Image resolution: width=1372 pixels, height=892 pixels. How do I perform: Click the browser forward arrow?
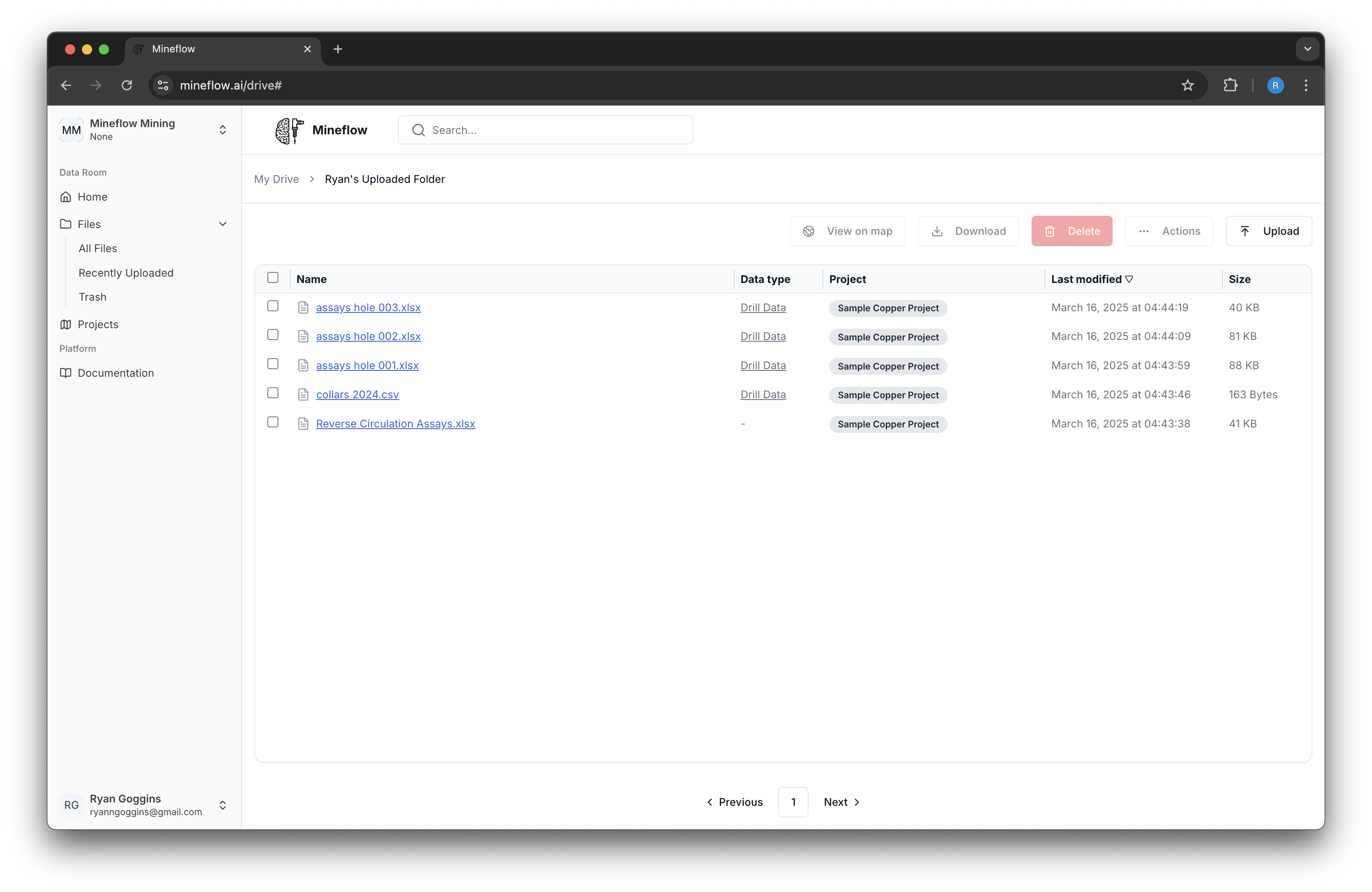tap(96, 85)
